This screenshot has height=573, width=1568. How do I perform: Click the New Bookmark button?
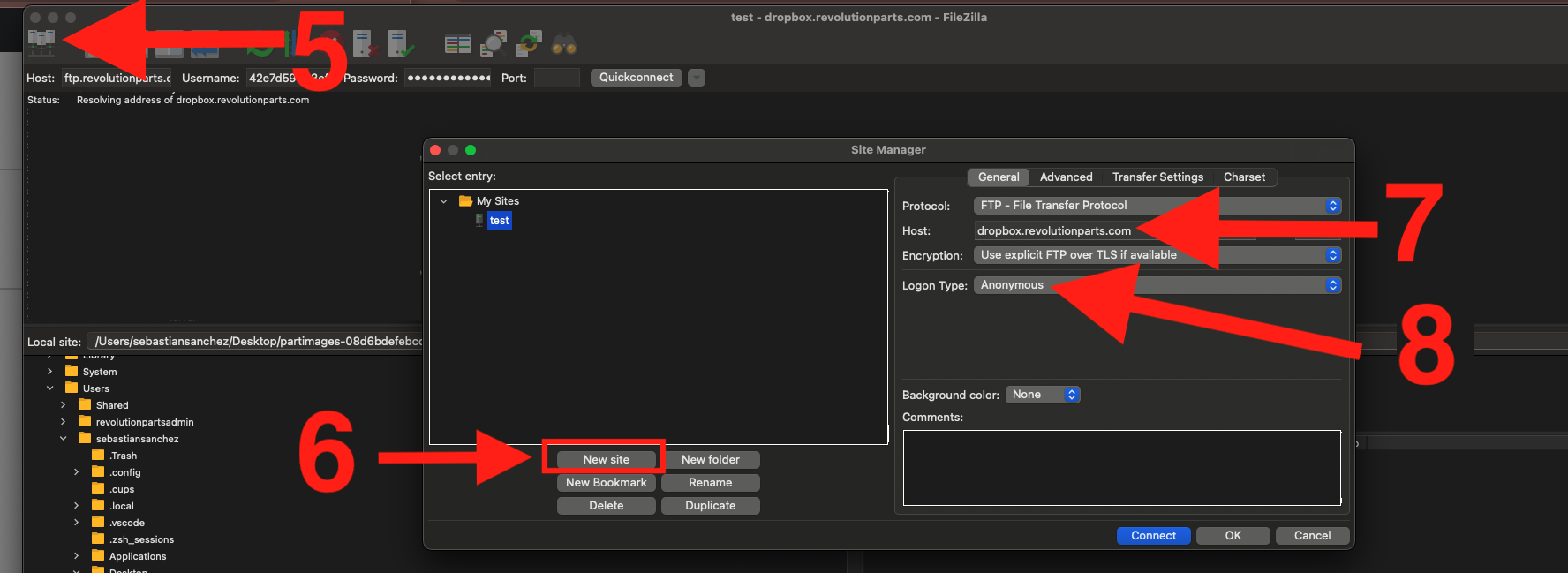pyautogui.click(x=607, y=483)
